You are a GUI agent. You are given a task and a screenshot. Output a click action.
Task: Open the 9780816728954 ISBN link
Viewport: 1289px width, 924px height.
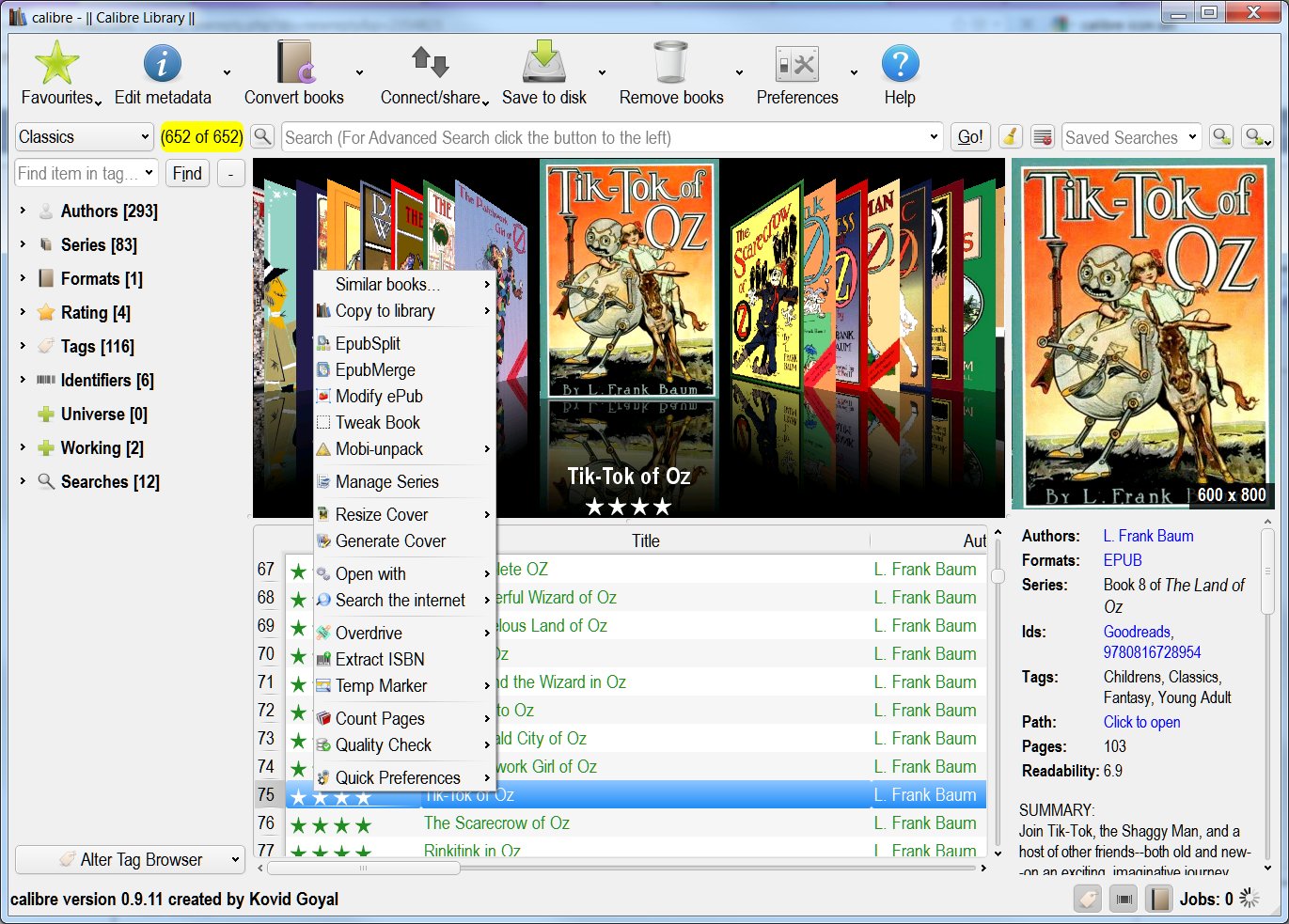[1153, 652]
